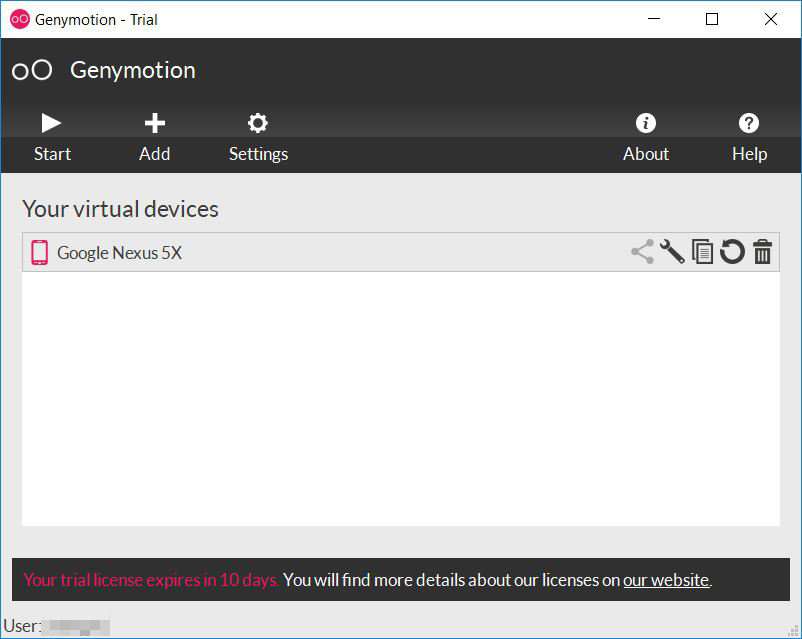This screenshot has height=639, width=802.
Task: Start the selected virtual device
Action: click(52, 136)
